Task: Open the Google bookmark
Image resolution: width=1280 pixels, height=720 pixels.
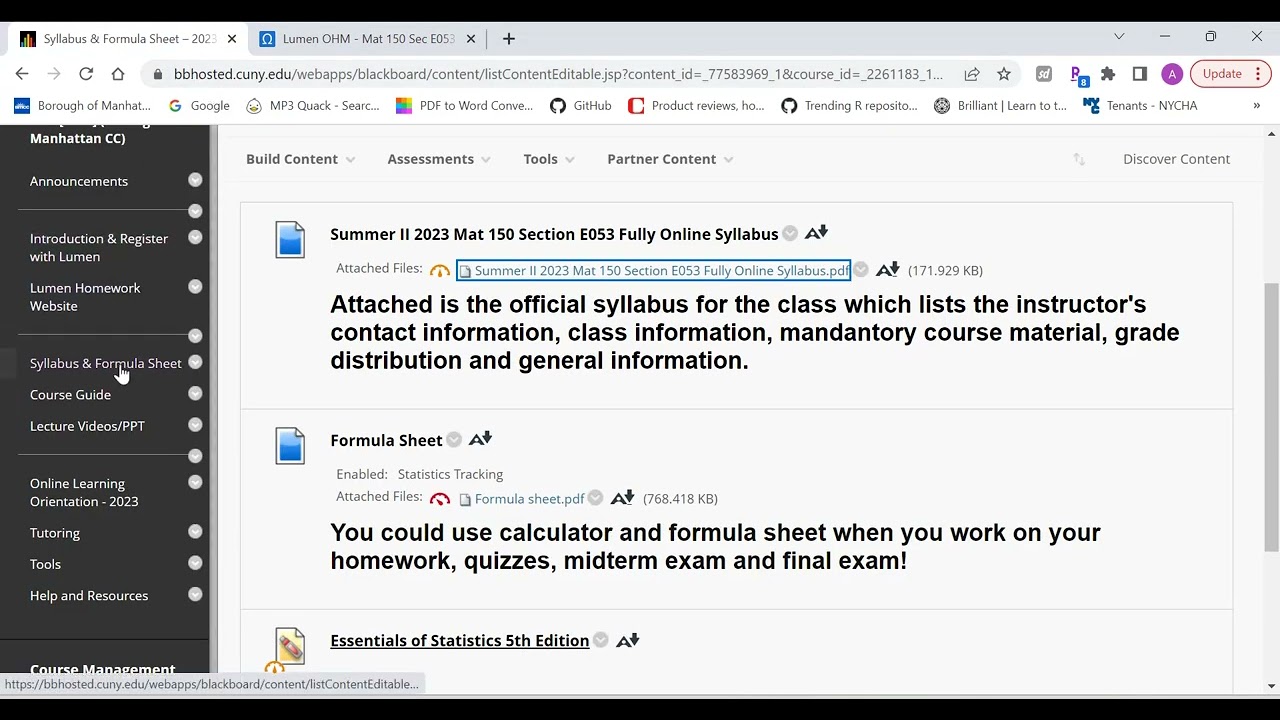Action: (199, 105)
